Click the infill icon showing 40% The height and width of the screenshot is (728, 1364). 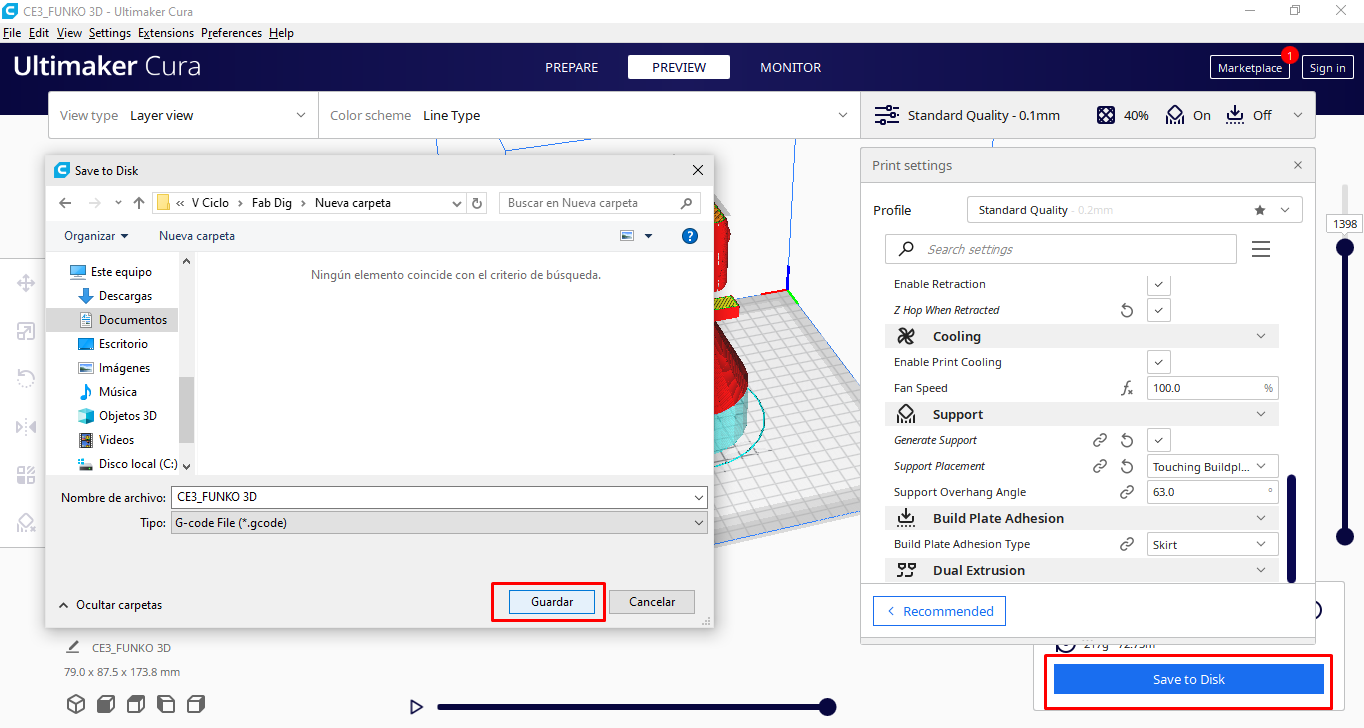(x=1106, y=115)
